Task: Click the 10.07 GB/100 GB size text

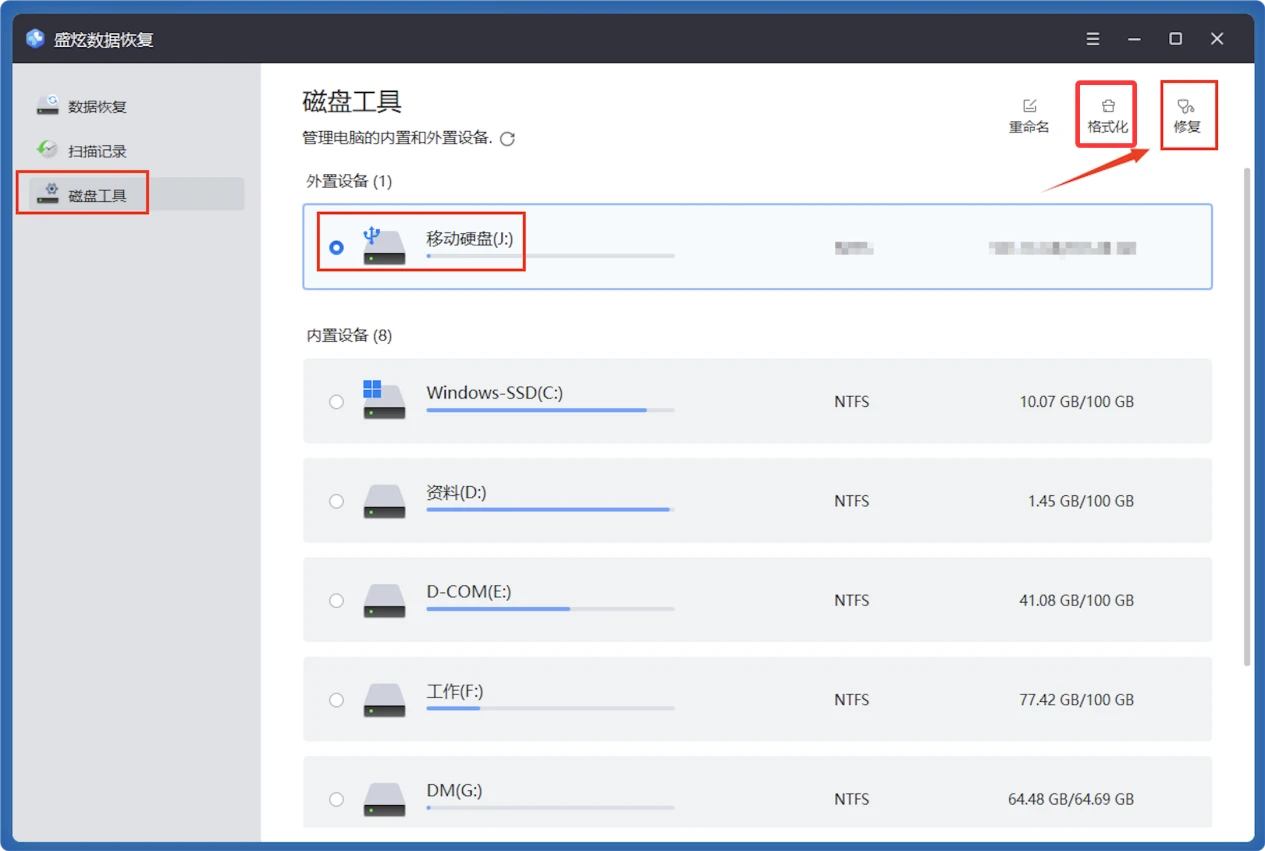Action: click(x=1076, y=402)
